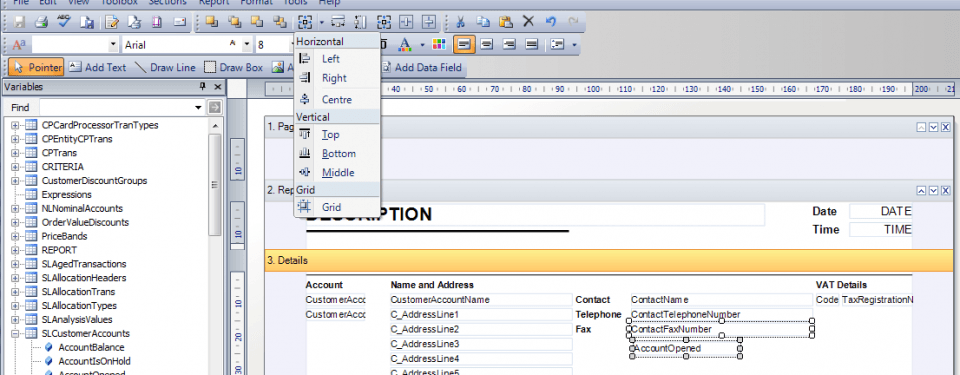Click the Cut scissors icon
960x375 pixels.
[x=460, y=22]
